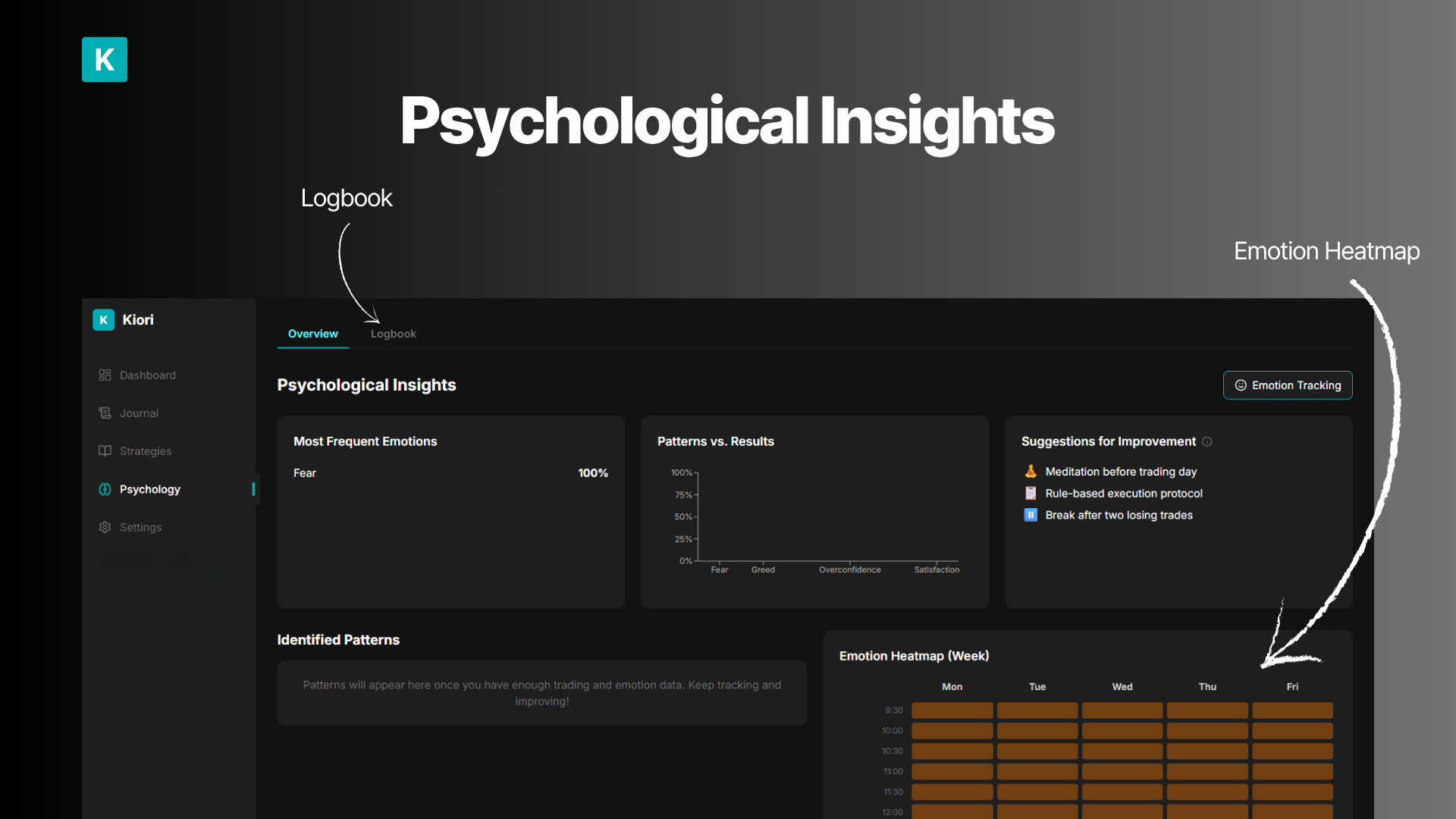Click Friday 10:00 heatmap cell
1456x819 pixels.
coord(1292,731)
